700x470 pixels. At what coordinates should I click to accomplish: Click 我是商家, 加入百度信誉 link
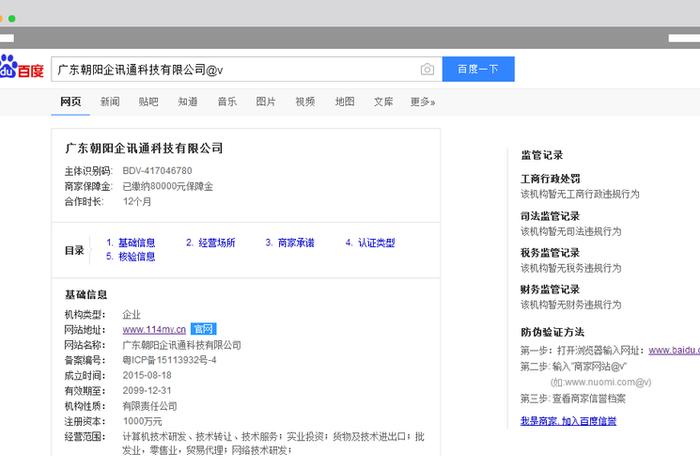point(568,420)
